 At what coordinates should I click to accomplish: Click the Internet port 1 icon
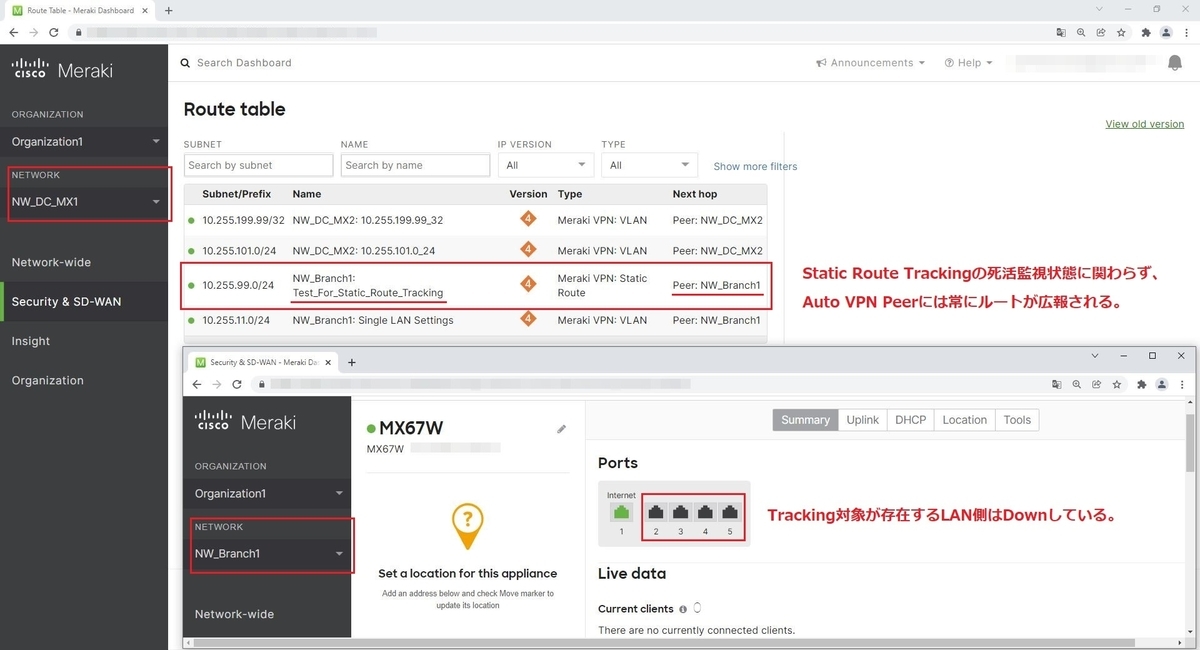click(x=621, y=511)
